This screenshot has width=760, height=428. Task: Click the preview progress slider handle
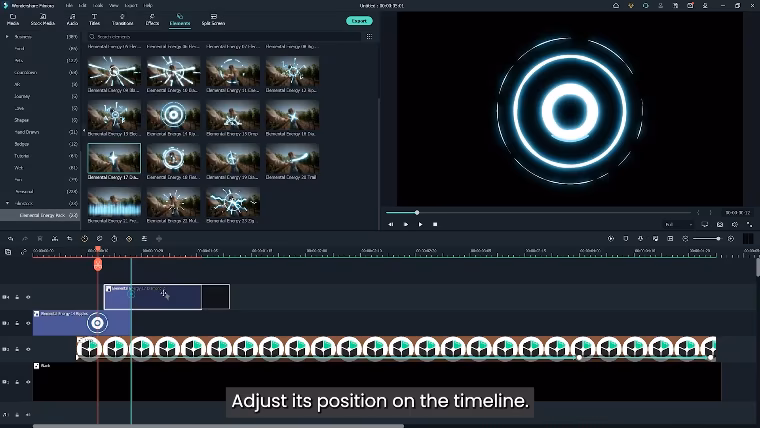pyautogui.click(x=417, y=212)
